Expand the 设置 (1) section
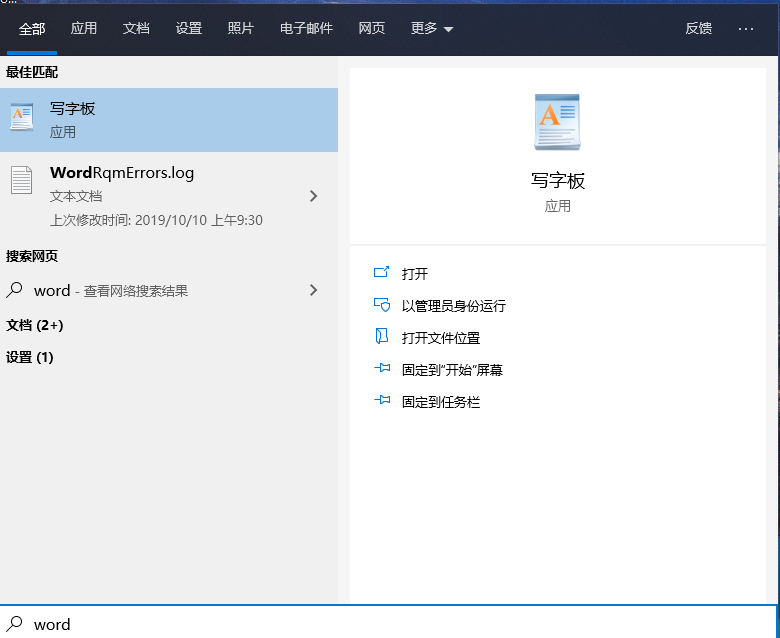Image resolution: width=780 pixels, height=638 pixels. 29,357
